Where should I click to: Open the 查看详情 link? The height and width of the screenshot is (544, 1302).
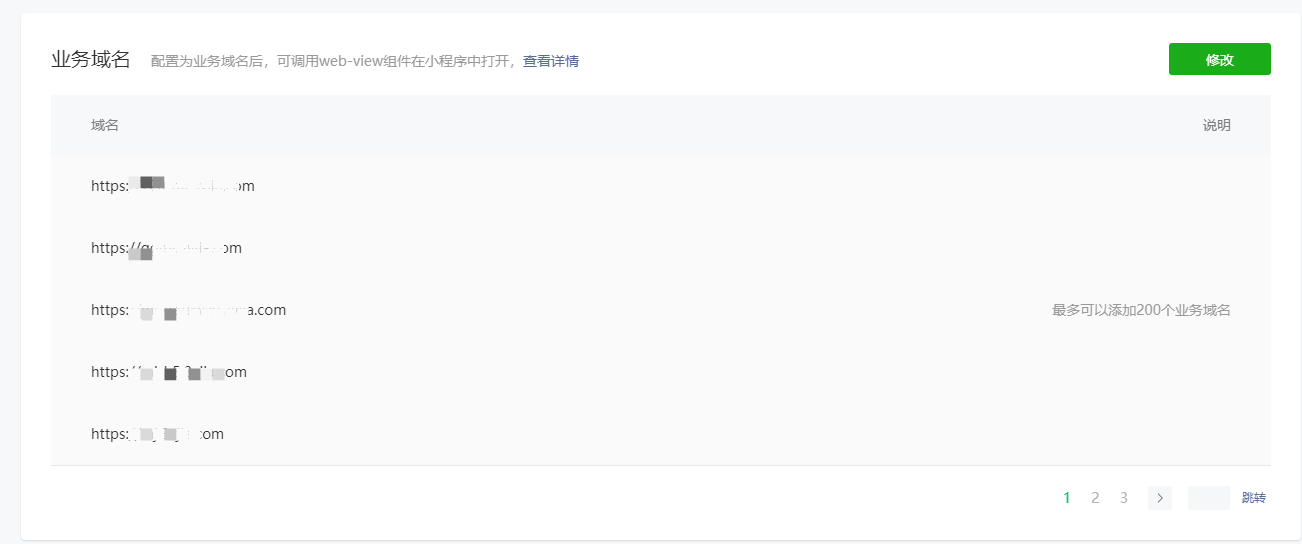point(551,61)
